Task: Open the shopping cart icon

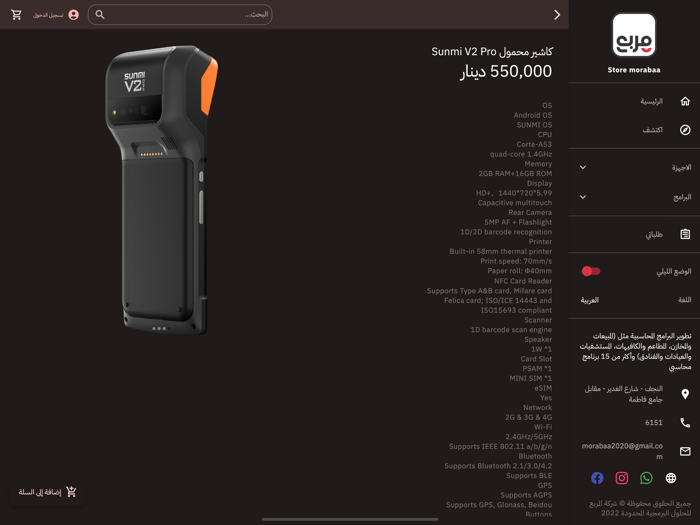Action: [17, 15]
